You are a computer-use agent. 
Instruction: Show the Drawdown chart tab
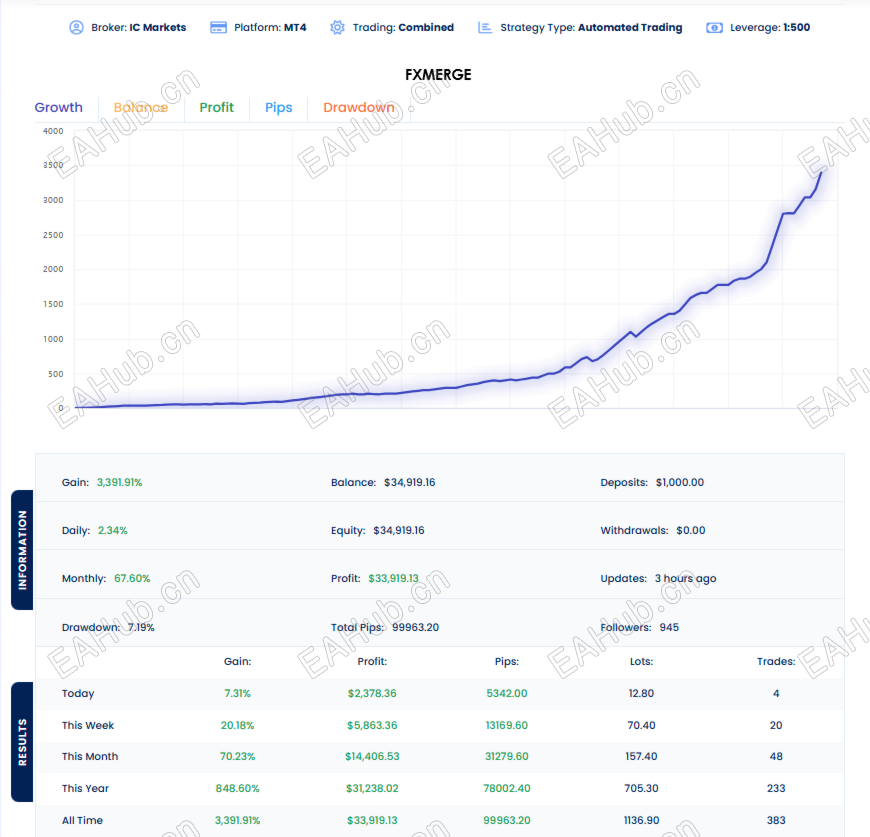[x=359, y=108]
